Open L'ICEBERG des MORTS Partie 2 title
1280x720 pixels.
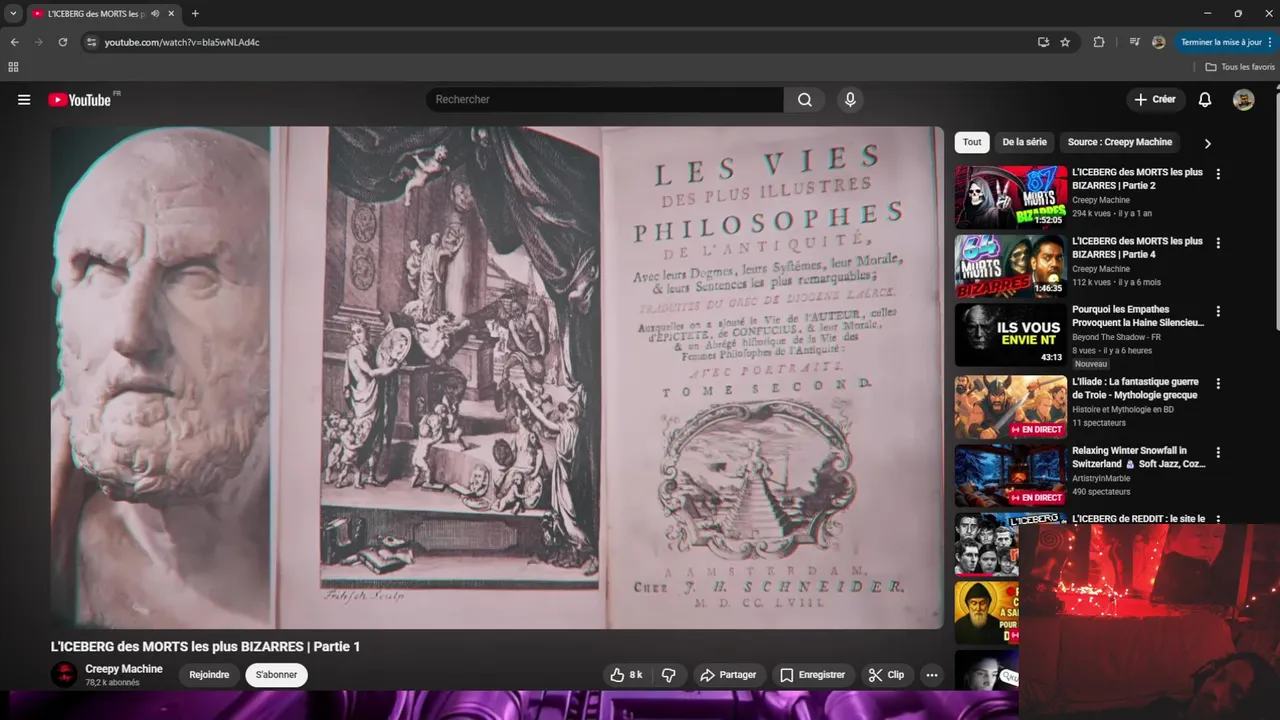pos(1137,179)
